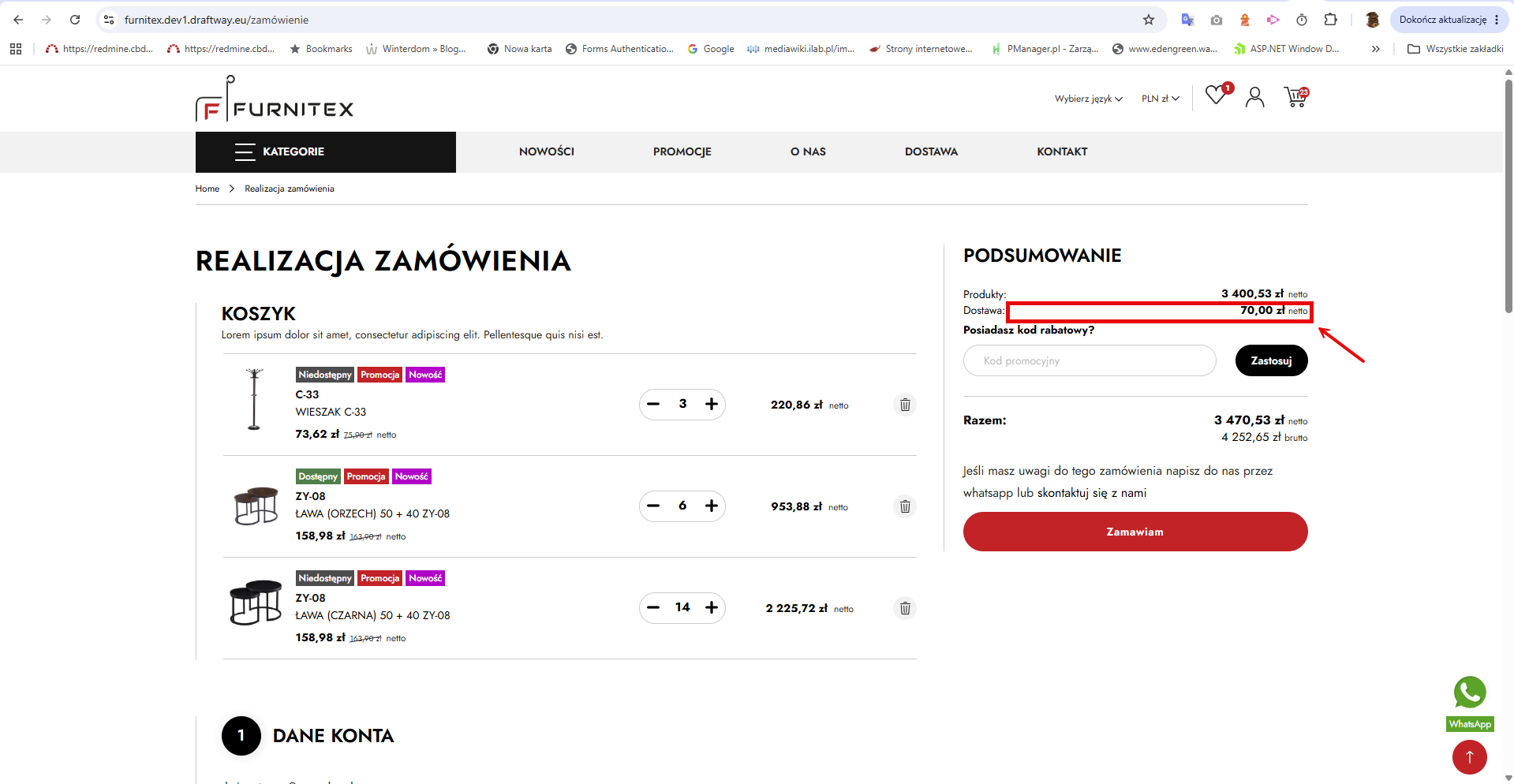Click the red back-to-top arrow button
Viewport: 1514px width, 784px height.
[1469, 757]
